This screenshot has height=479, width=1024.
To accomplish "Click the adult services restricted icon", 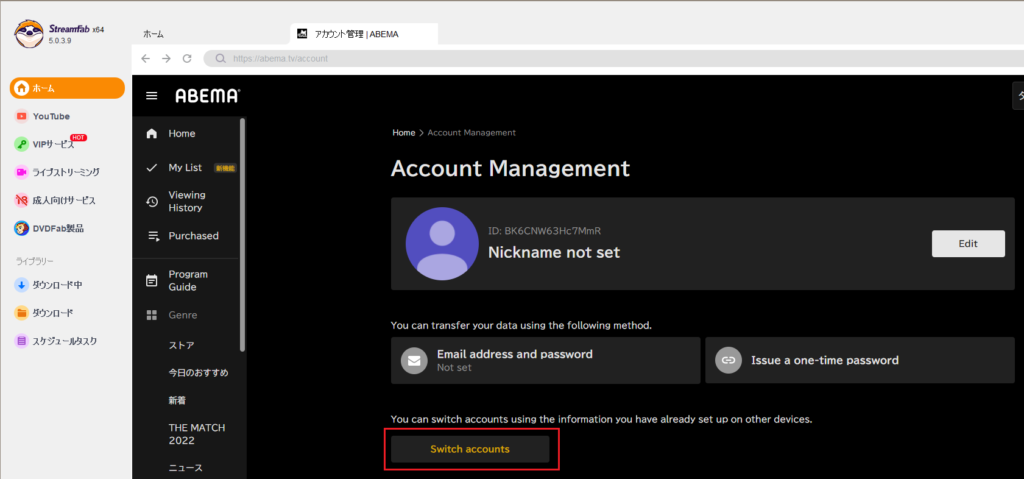I will point(22,200).
